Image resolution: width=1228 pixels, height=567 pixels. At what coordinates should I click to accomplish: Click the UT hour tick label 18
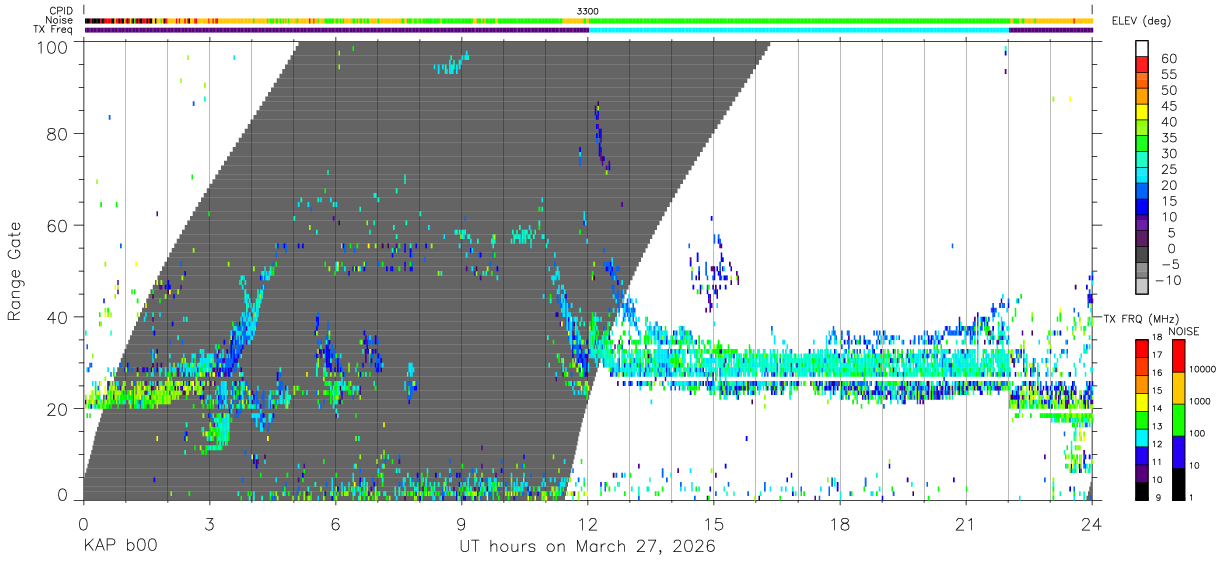pos(839,523)
